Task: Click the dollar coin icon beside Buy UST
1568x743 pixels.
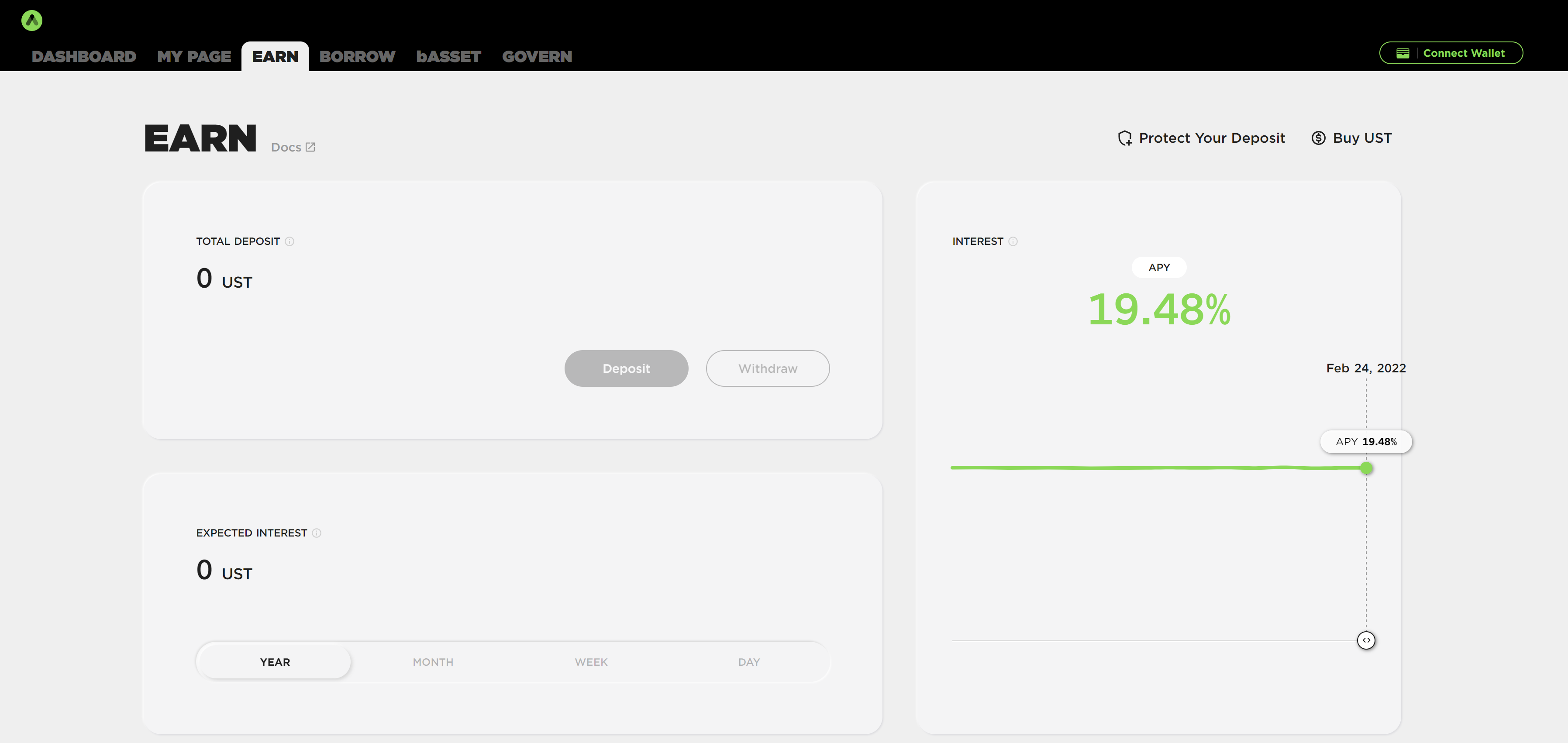Action: [1318, 138]
